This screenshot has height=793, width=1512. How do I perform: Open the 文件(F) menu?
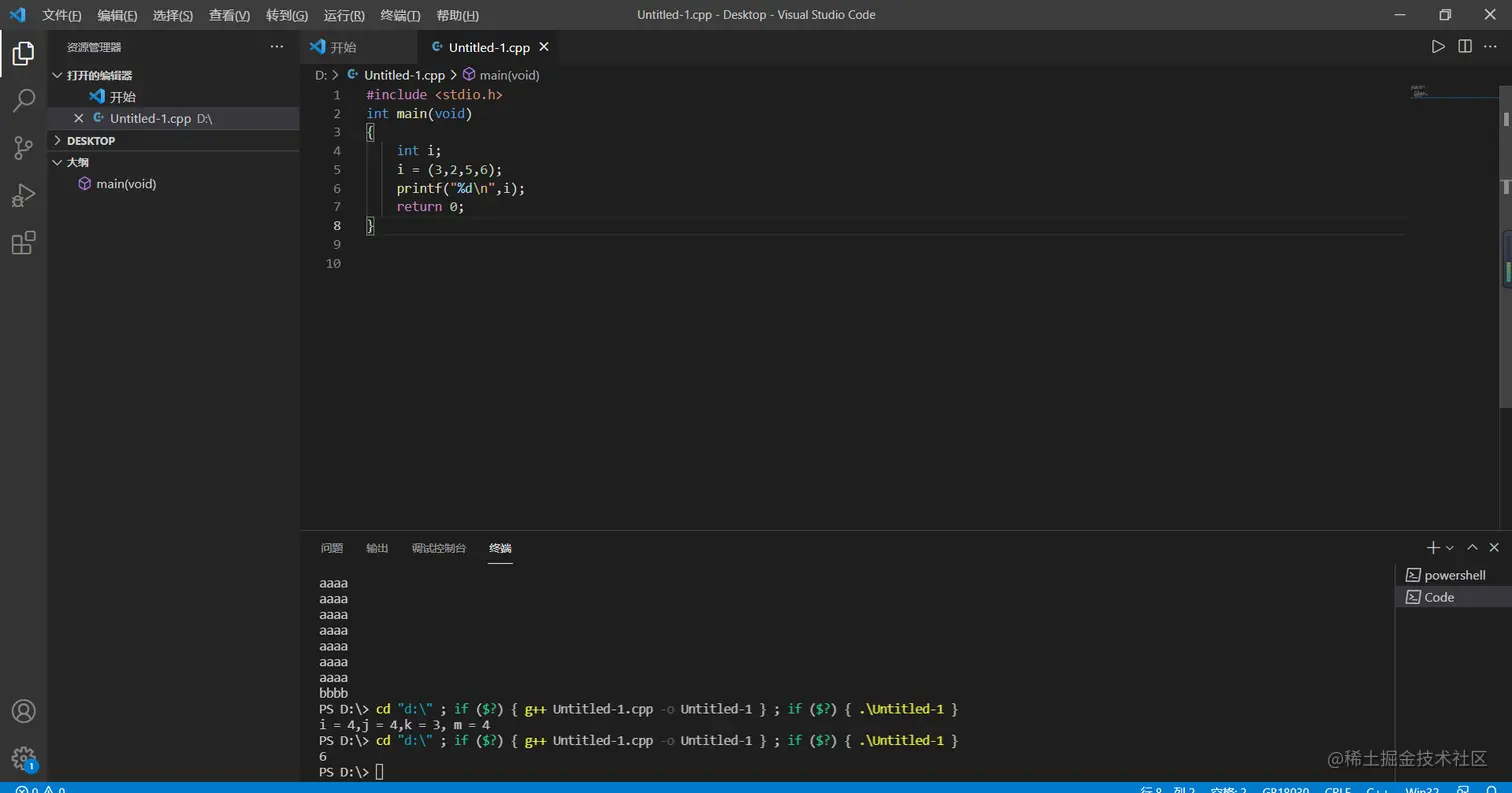(x=62, y=15)
